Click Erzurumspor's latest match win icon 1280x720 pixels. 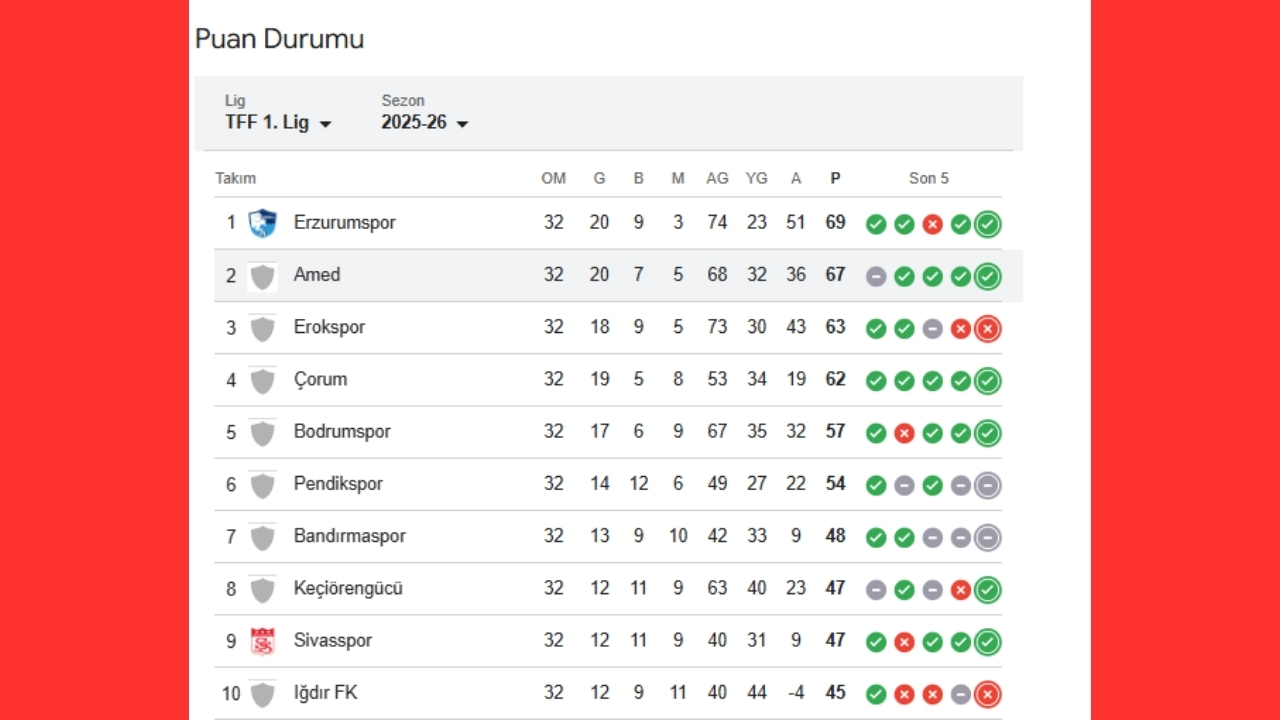click(988, 224)
